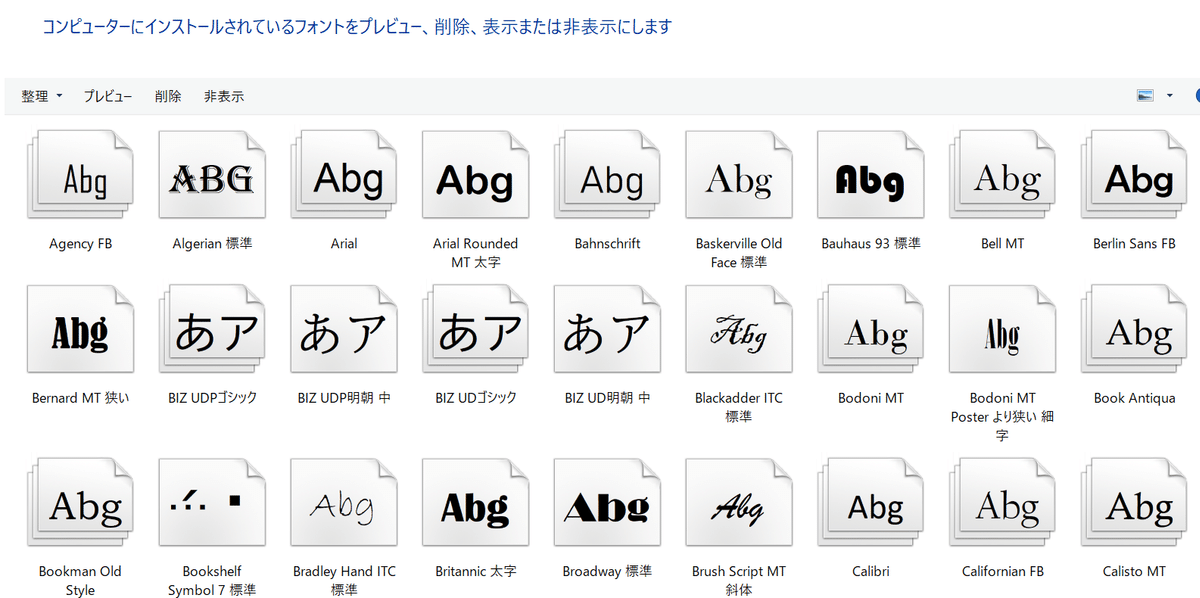
Task: Click the "Bernard MT 狭い" name label
Action: [x=80, y=398]
